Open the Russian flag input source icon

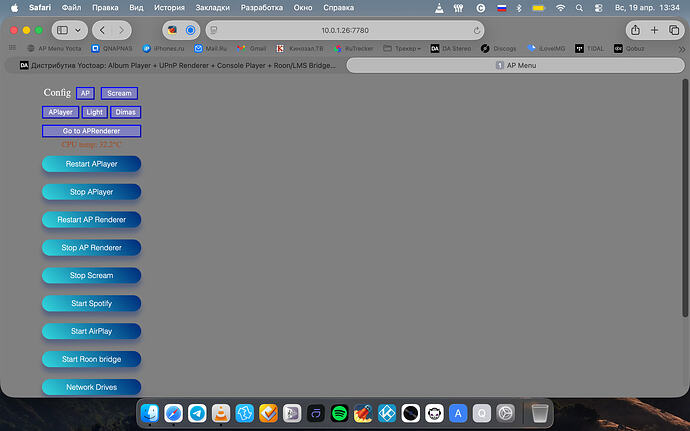pos(502,8)
